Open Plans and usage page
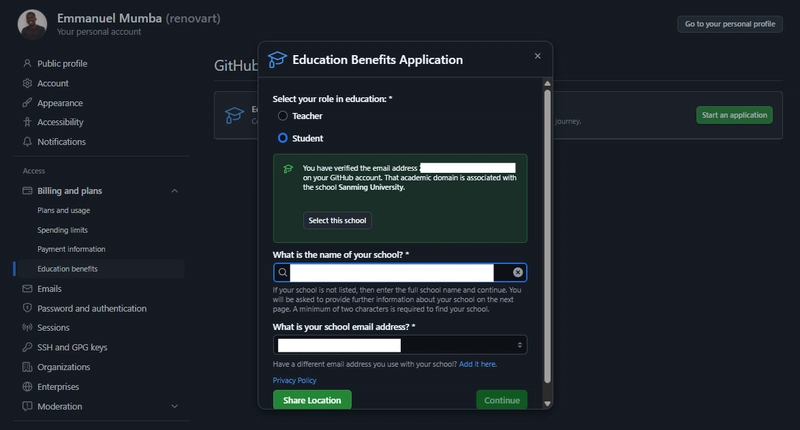800x430 pixels. 63,210
